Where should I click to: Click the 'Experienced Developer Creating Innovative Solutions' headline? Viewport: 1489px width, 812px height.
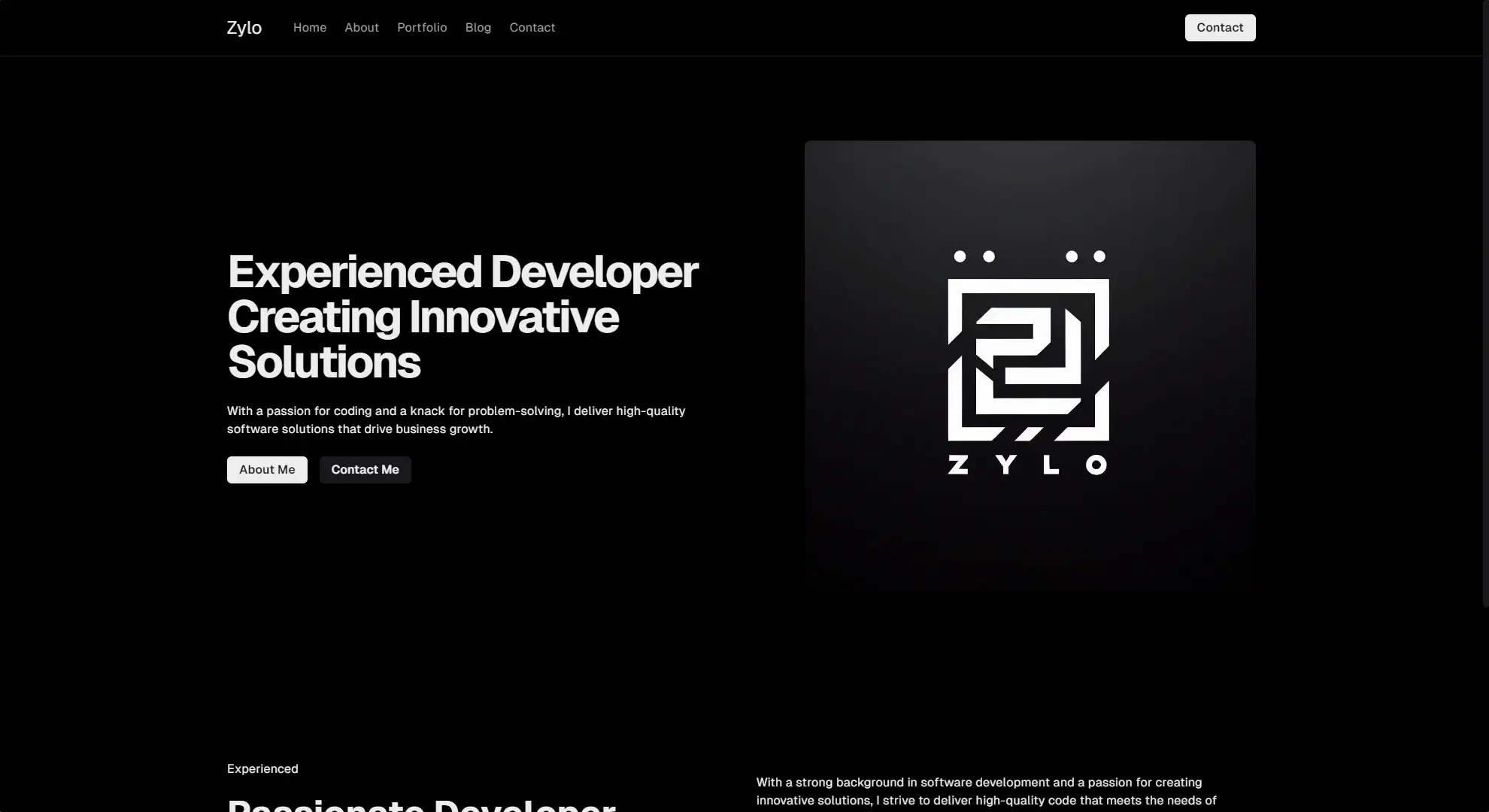click(x=462, y=317)
